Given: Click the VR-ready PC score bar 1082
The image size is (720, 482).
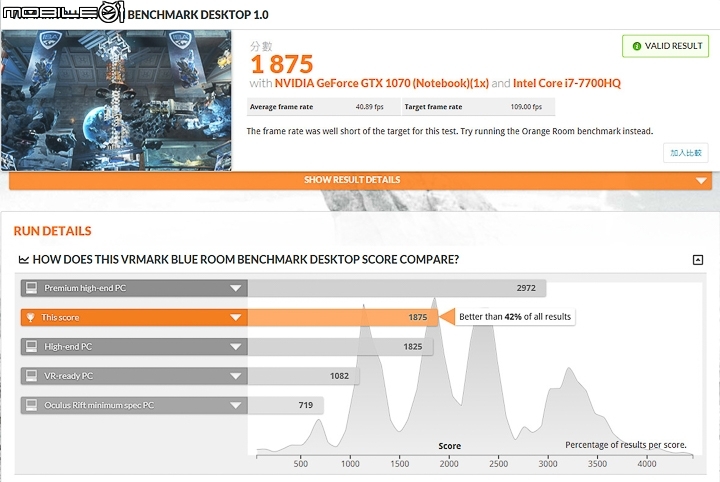Looking at the screenshot, I should coord(304,376).
